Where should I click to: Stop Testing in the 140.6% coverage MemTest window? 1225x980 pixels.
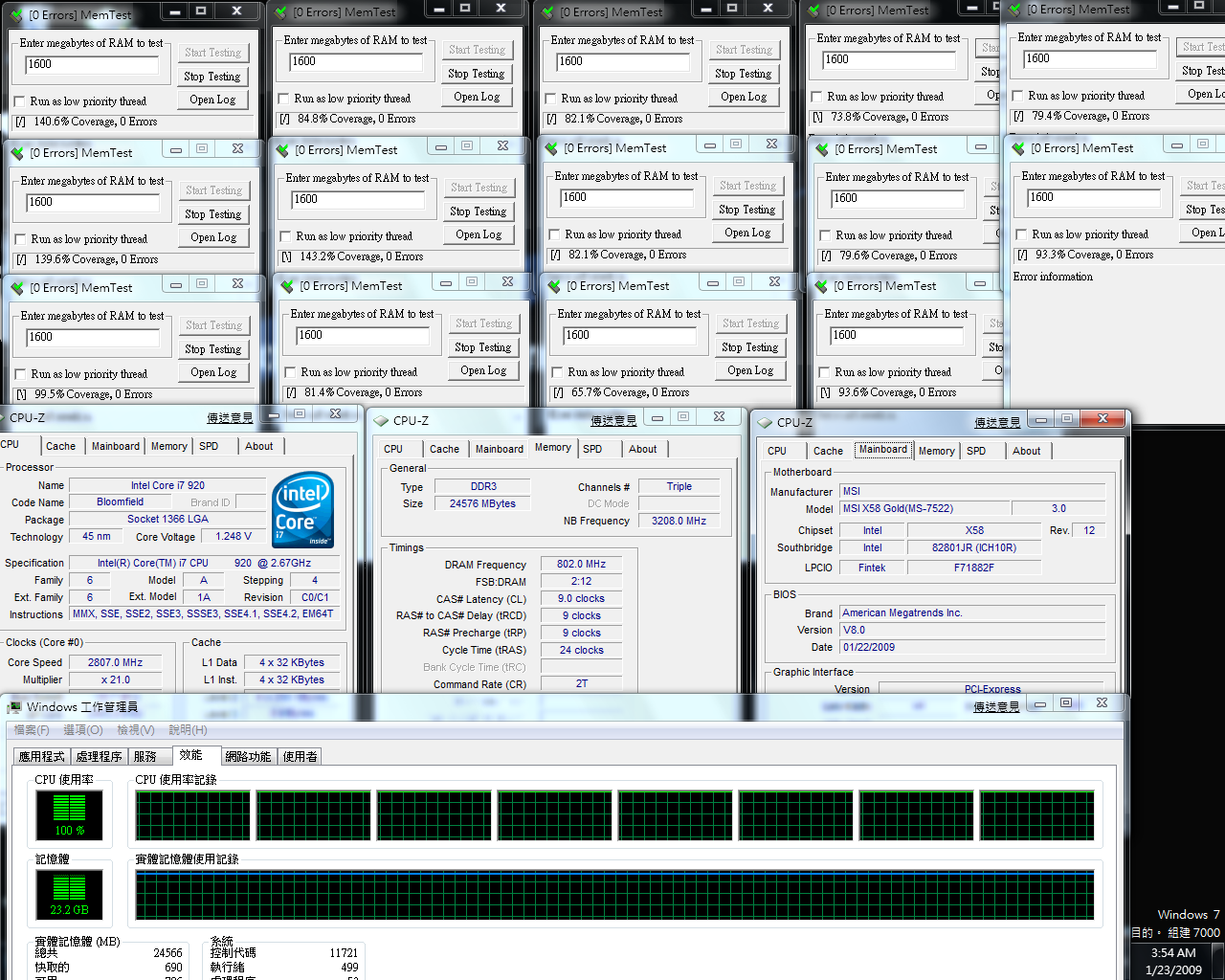click(x=212, y=77)
